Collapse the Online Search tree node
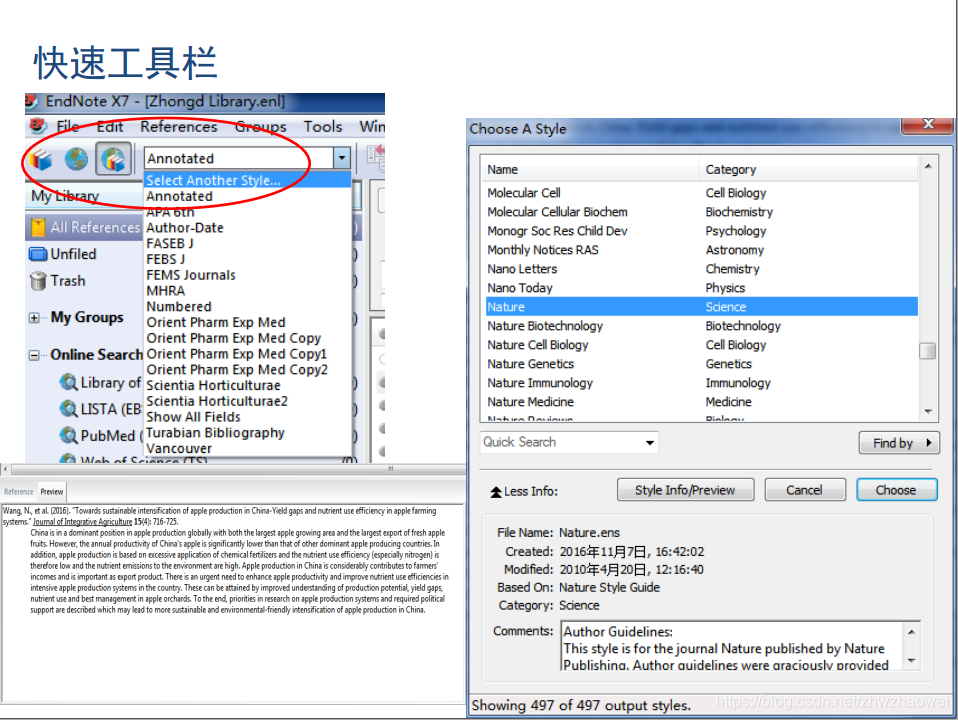Viewport: 958px width, 720px height. 34,355
